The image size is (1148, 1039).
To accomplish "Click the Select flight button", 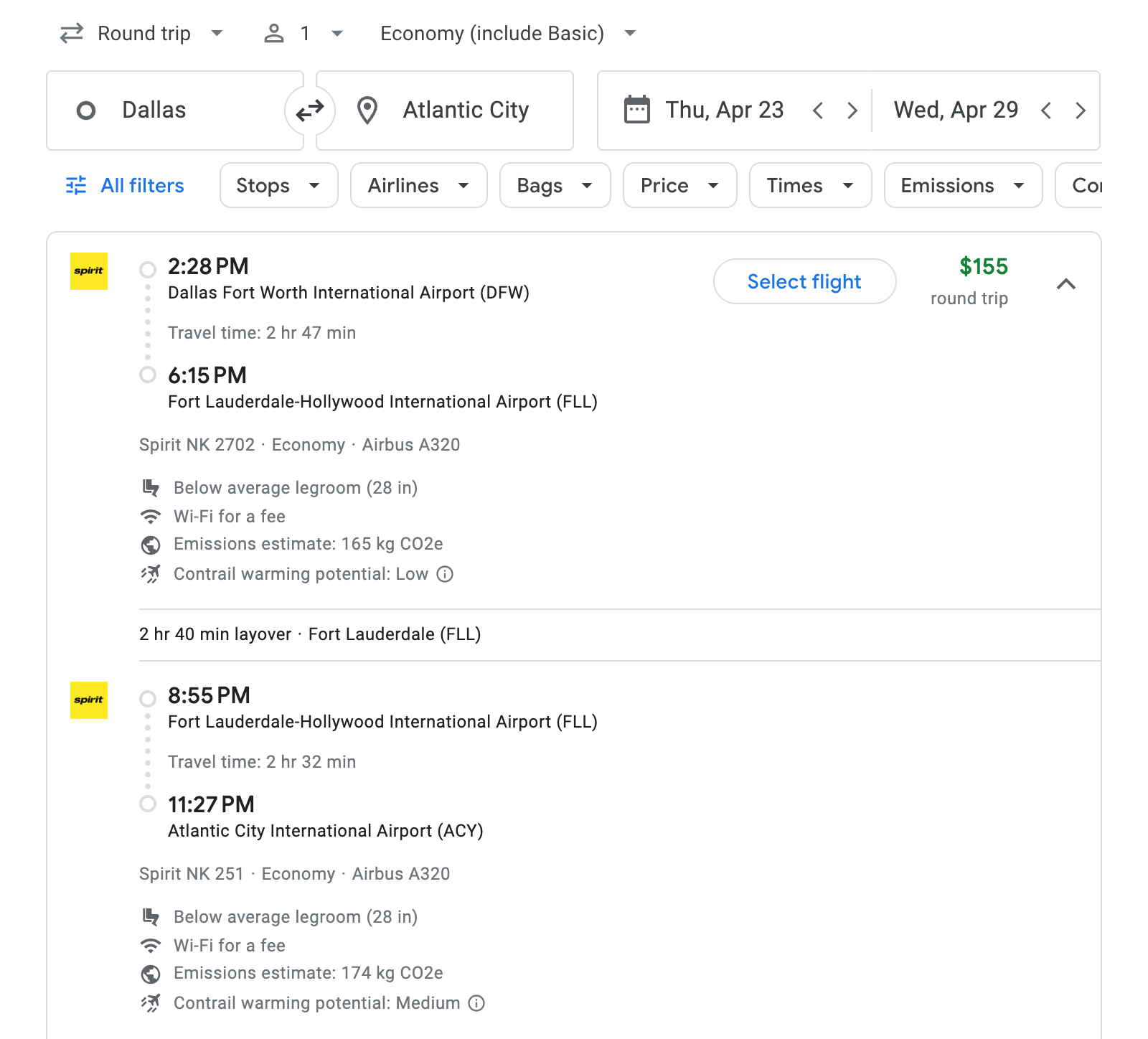I will coord(804,281).
